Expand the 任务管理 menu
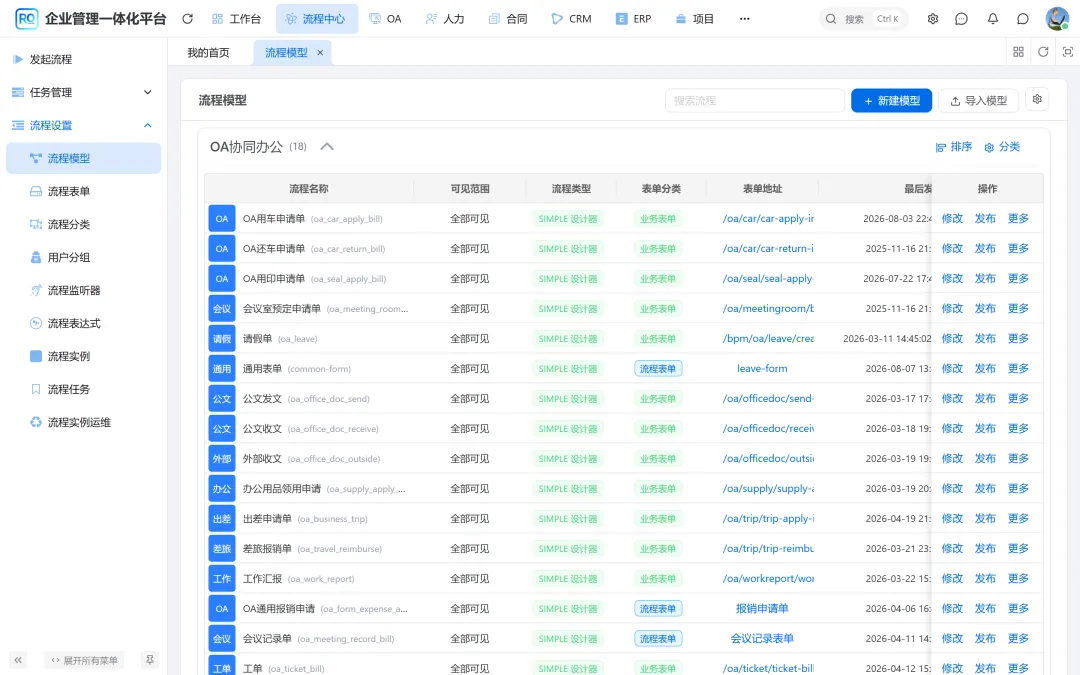Viewport: 1080px width, 675px height. [83, 92]
